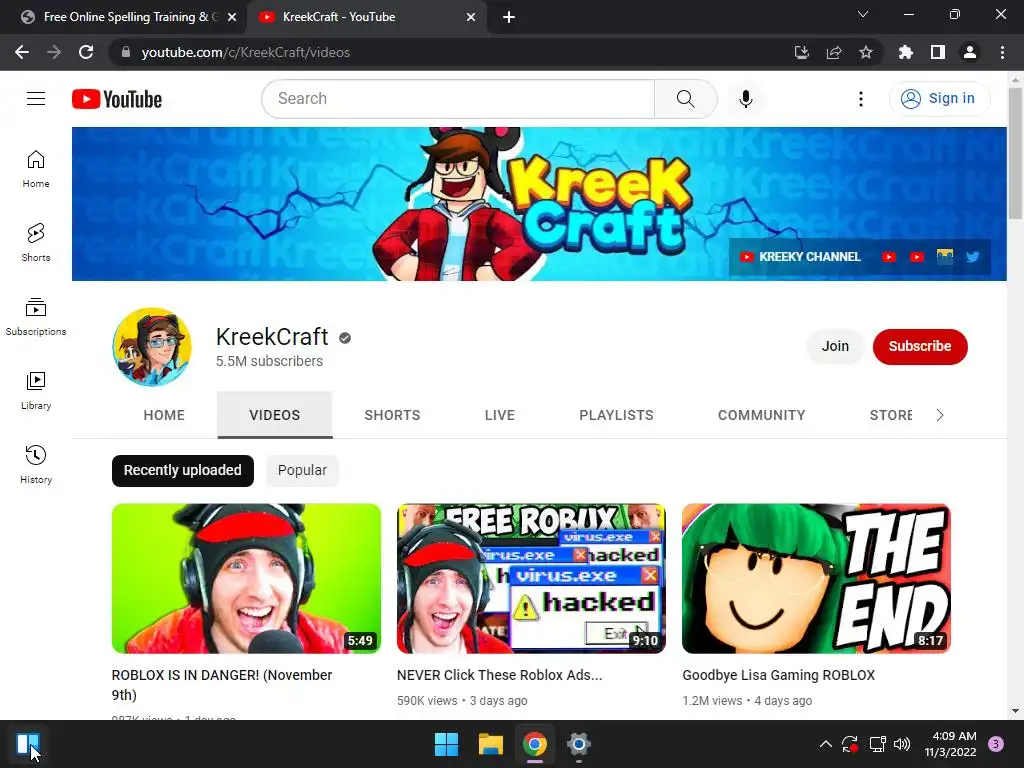This screenshot has width=1024, height=768.
Task: Open NEVER Click These Roblox Ads thumbnail
Action: tap(531, 578)
